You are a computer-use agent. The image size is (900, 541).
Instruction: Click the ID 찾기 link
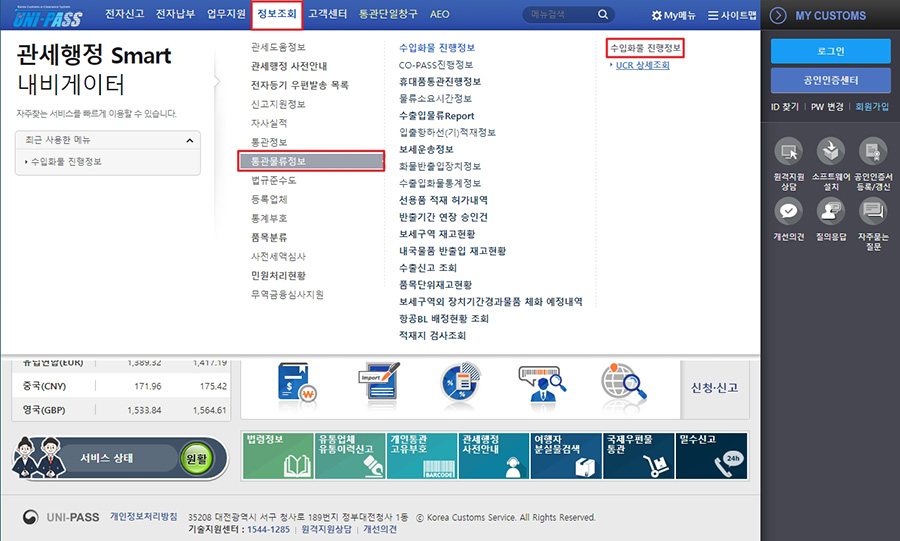[785, 107]
